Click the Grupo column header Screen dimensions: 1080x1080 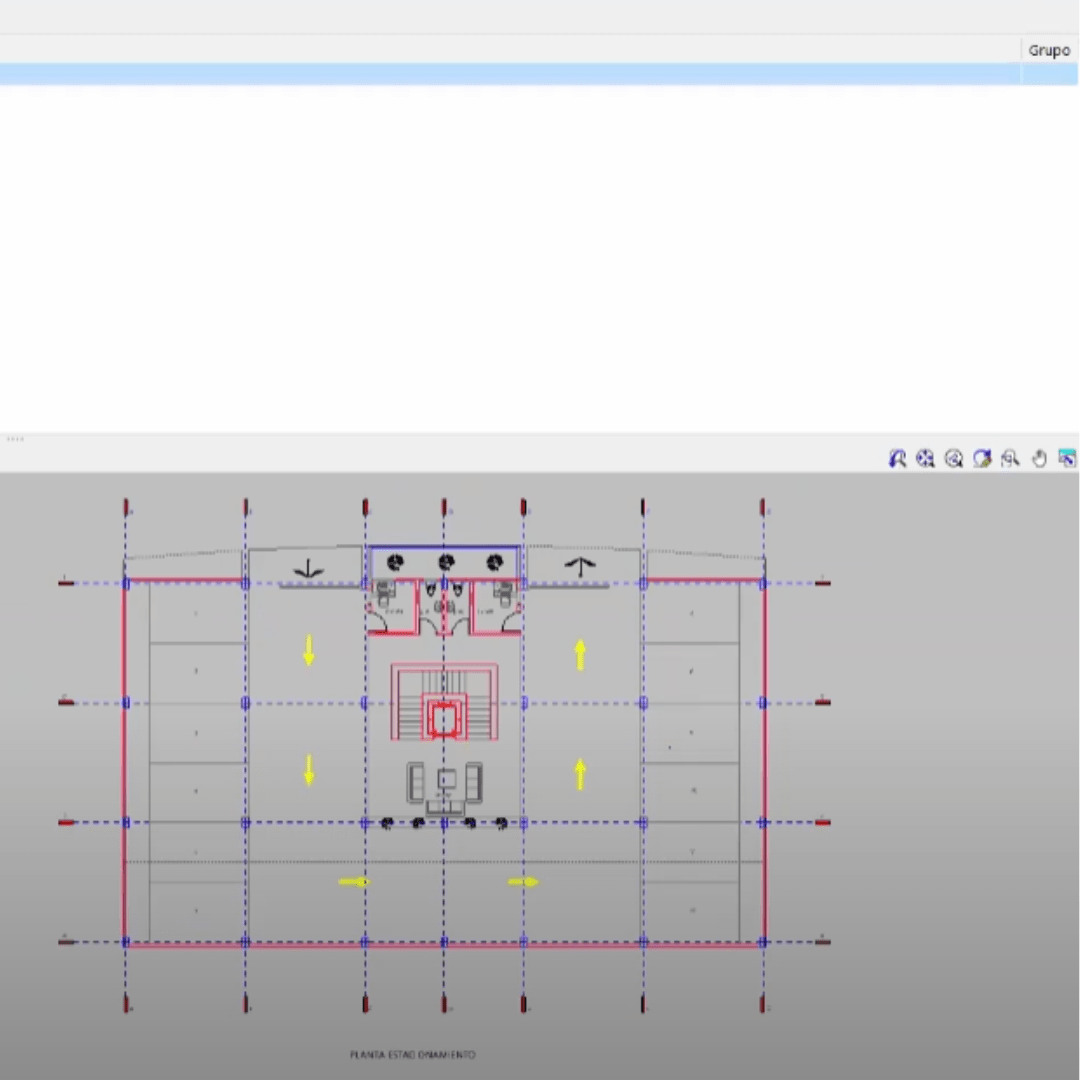click(1048, 50)
